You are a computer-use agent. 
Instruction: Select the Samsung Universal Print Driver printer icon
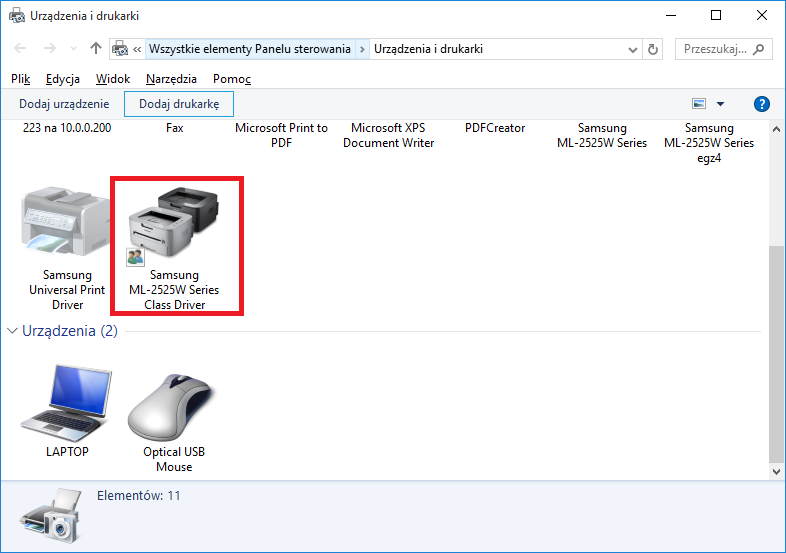coord(65,221)
